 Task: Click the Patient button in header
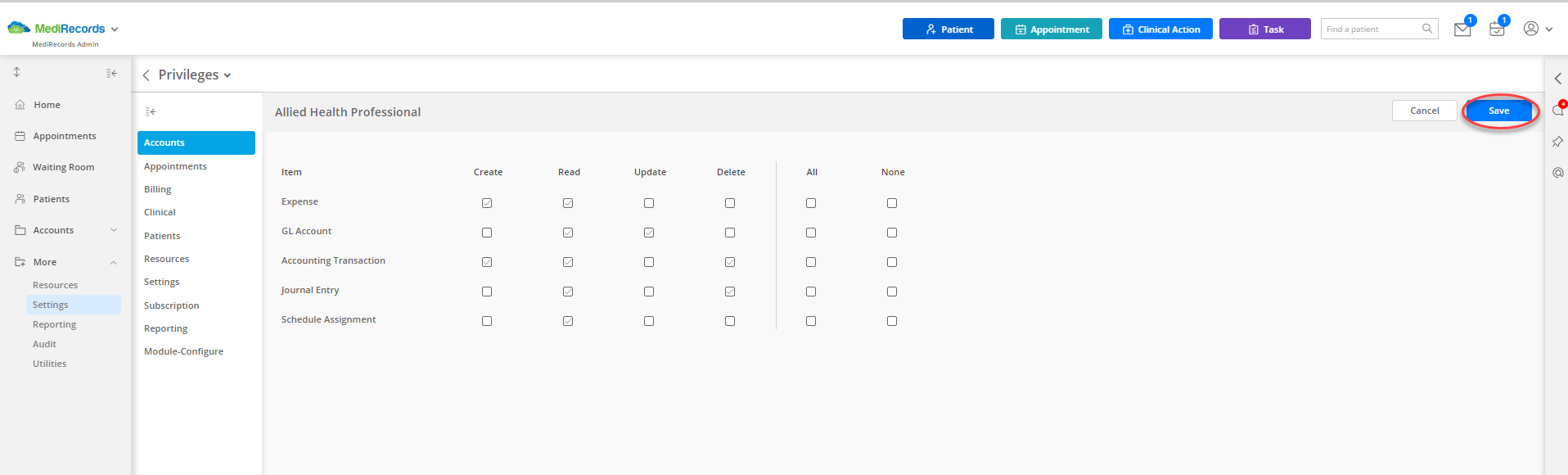point(948,29)
